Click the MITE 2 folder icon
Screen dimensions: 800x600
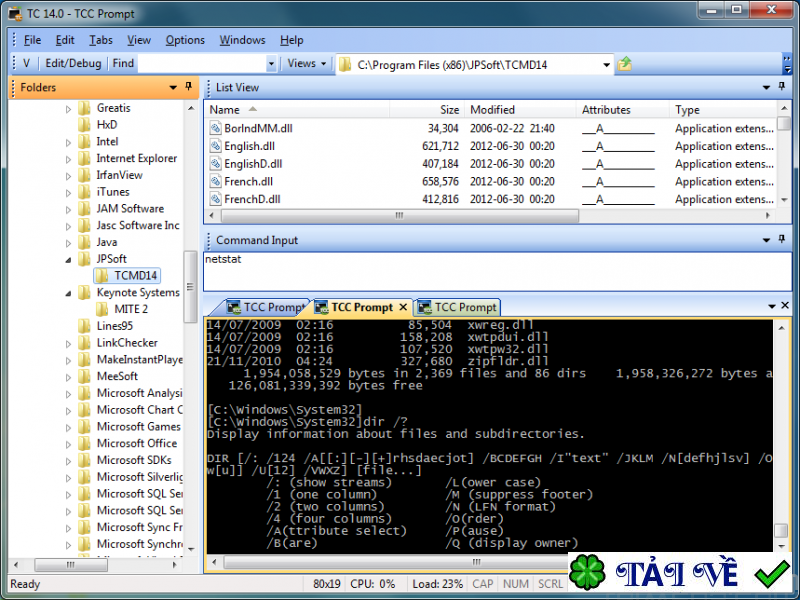[x=102, y=309]
